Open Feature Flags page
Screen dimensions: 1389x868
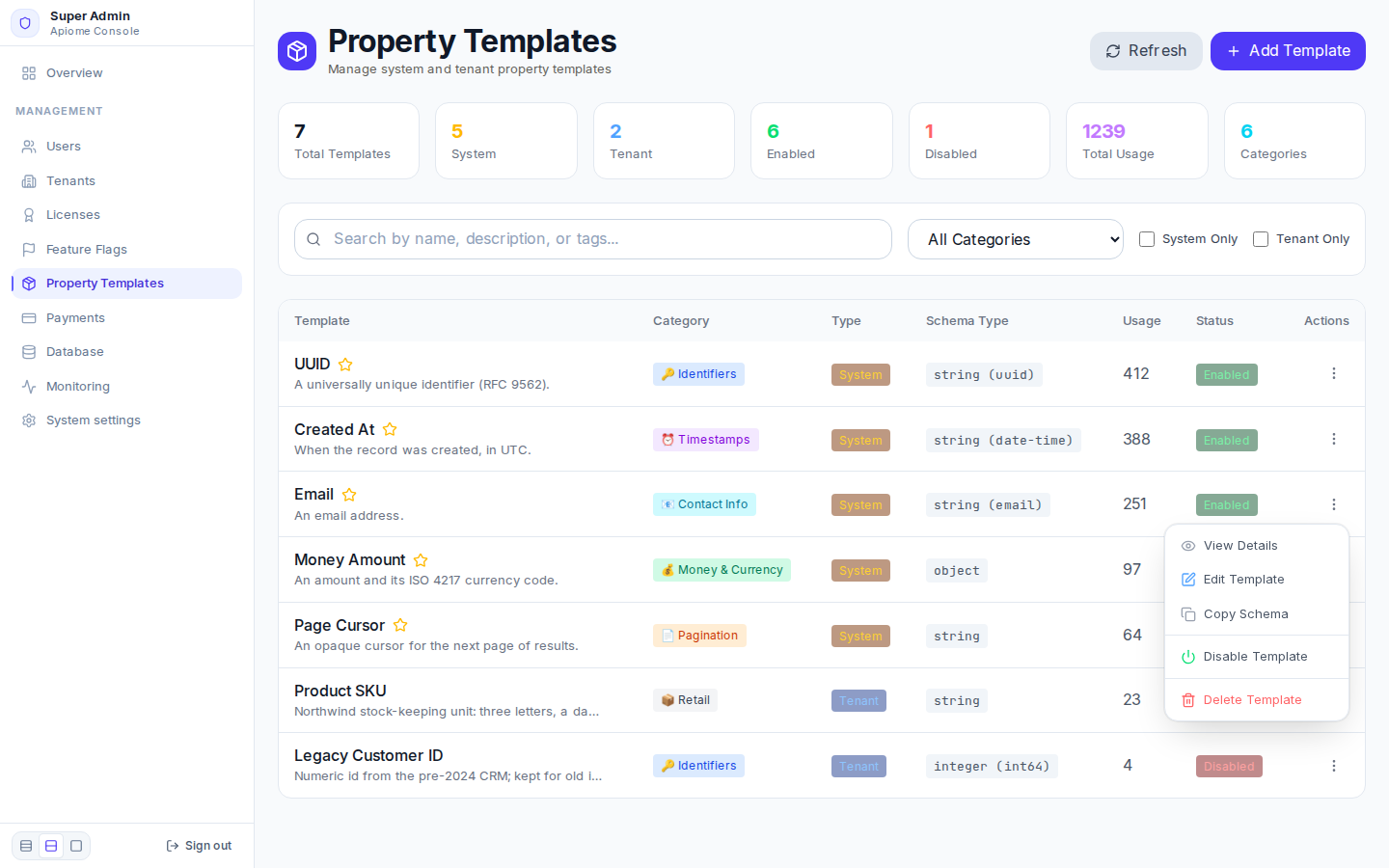tap(126, 250)
